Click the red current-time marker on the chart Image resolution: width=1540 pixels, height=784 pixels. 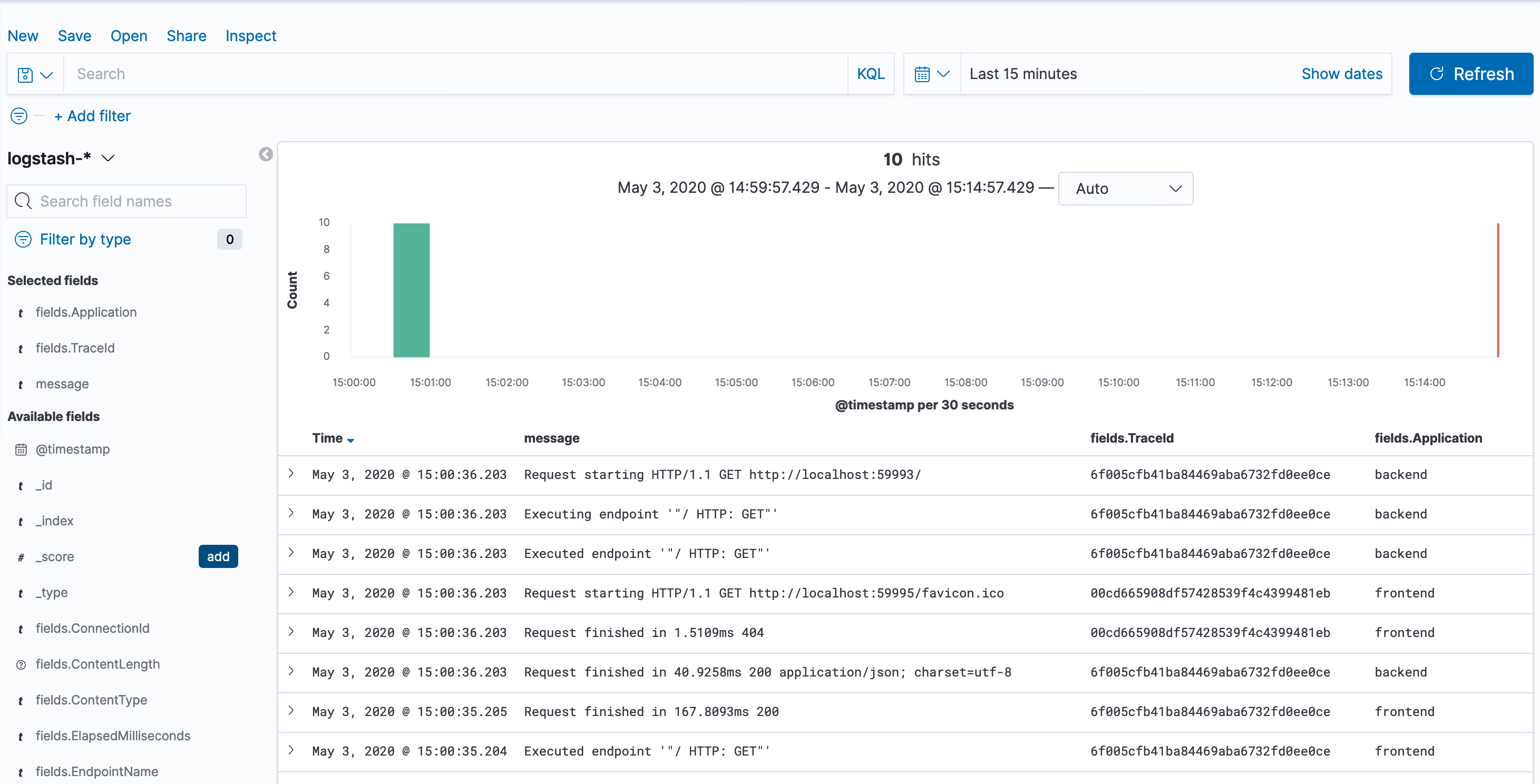(1497, 290)
